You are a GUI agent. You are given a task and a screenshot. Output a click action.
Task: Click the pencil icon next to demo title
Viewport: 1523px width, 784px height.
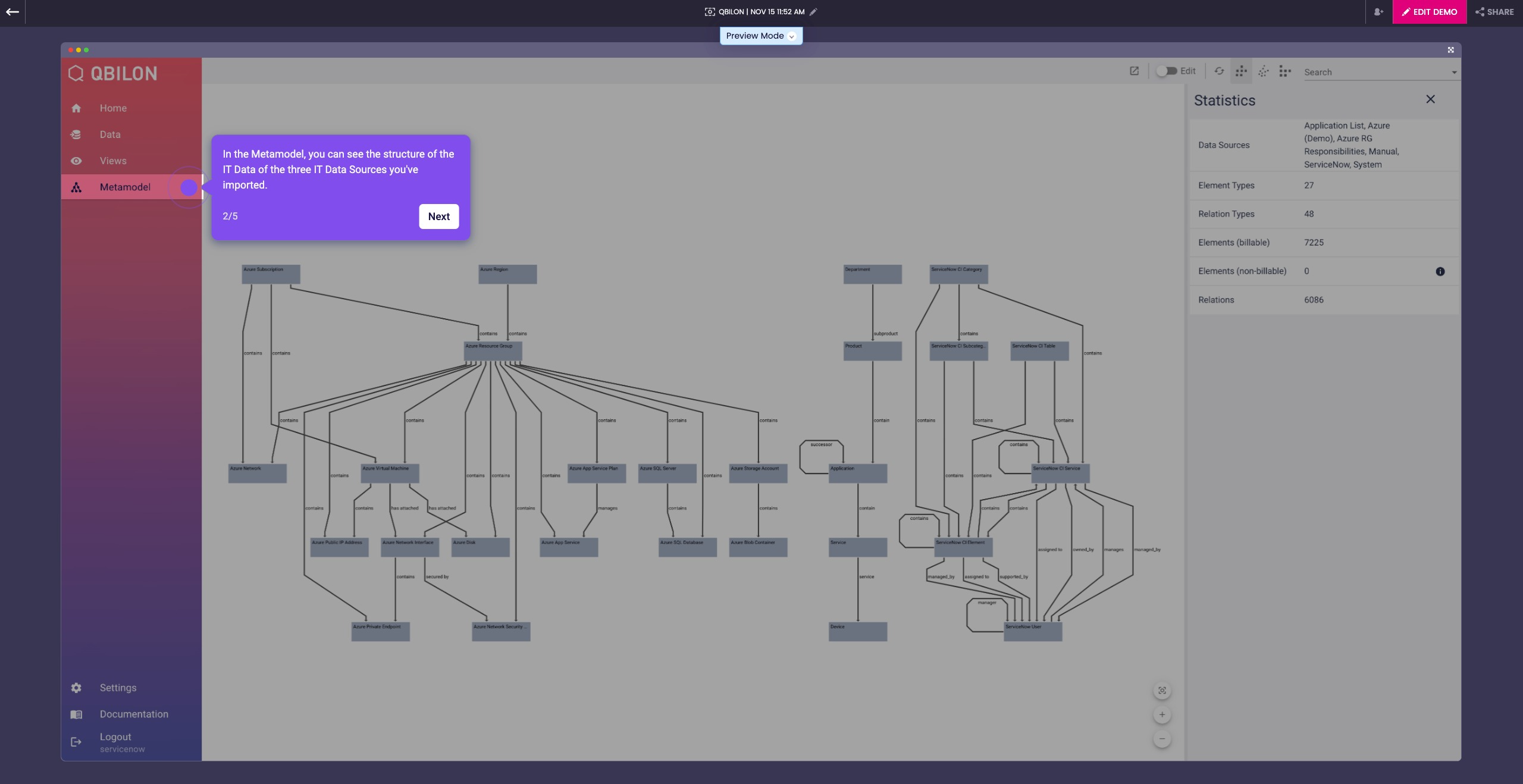pos(813,12)
